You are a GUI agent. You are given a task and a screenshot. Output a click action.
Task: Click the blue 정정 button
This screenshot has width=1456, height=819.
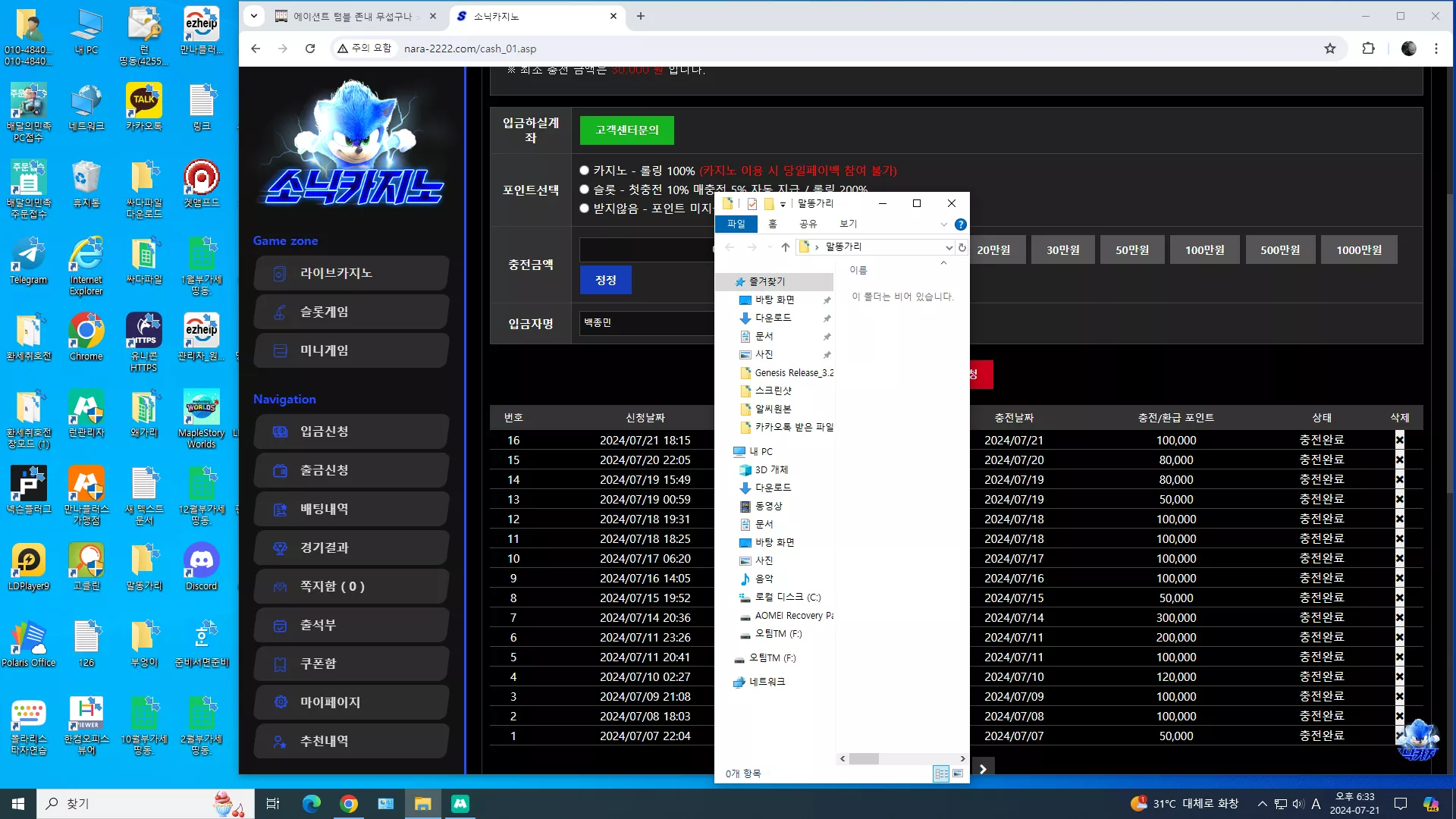click(x=606, y=281)
